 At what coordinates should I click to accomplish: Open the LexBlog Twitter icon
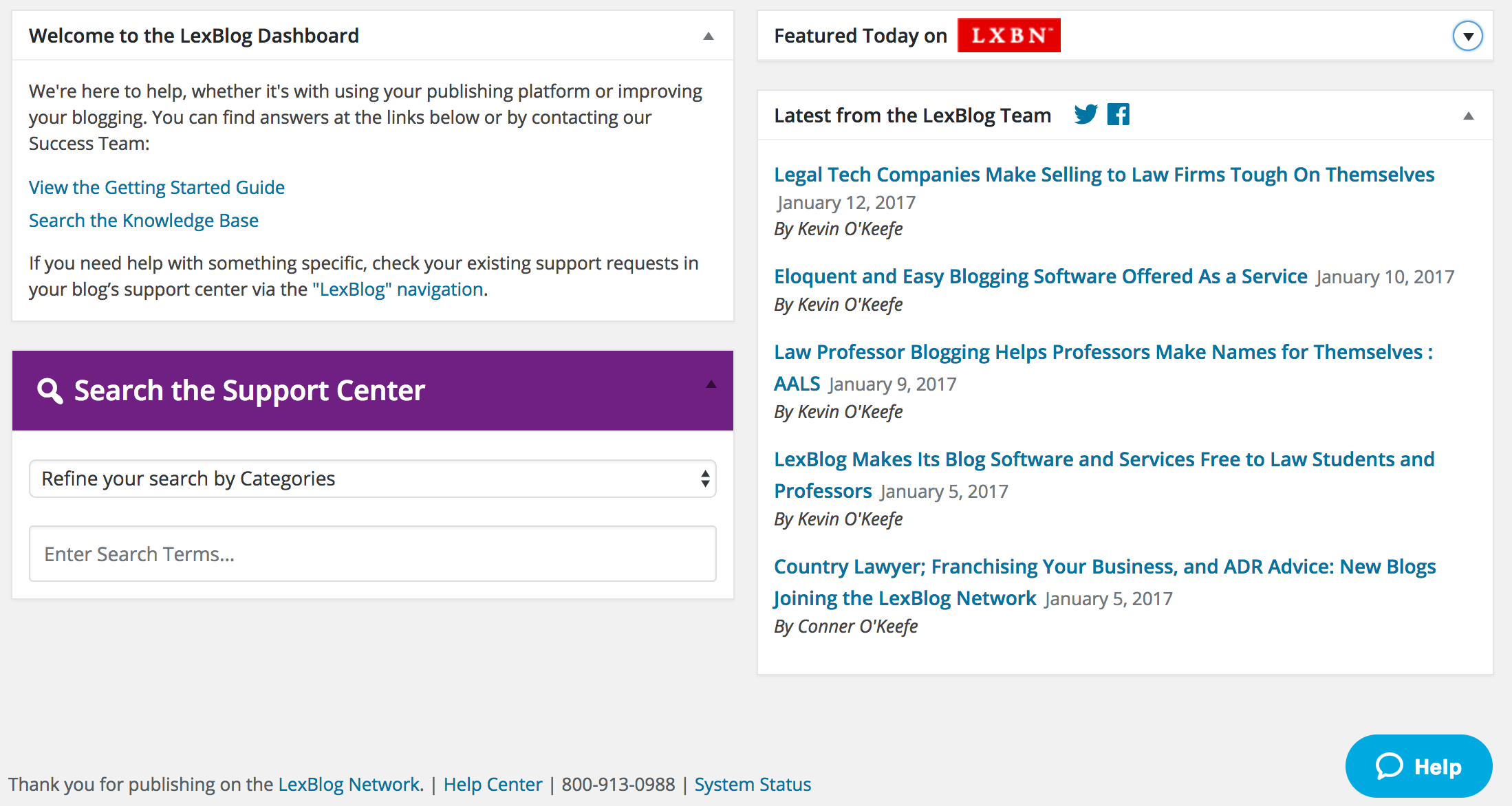[1086, 114]
